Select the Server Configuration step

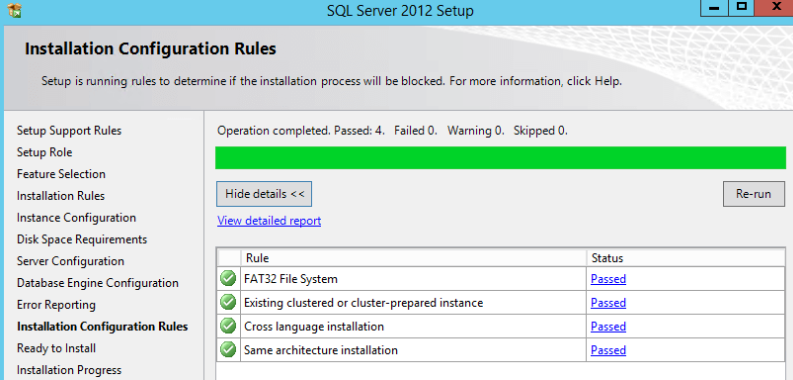pos(70,261)
